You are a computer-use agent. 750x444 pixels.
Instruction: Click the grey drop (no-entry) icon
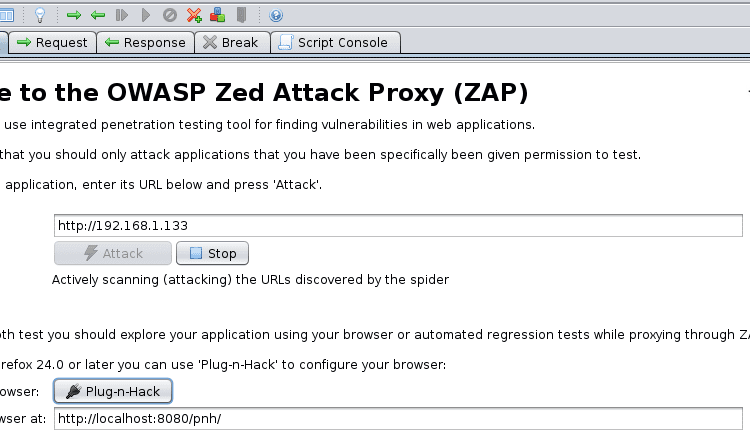pyautogui.click(x=170, y=15)
